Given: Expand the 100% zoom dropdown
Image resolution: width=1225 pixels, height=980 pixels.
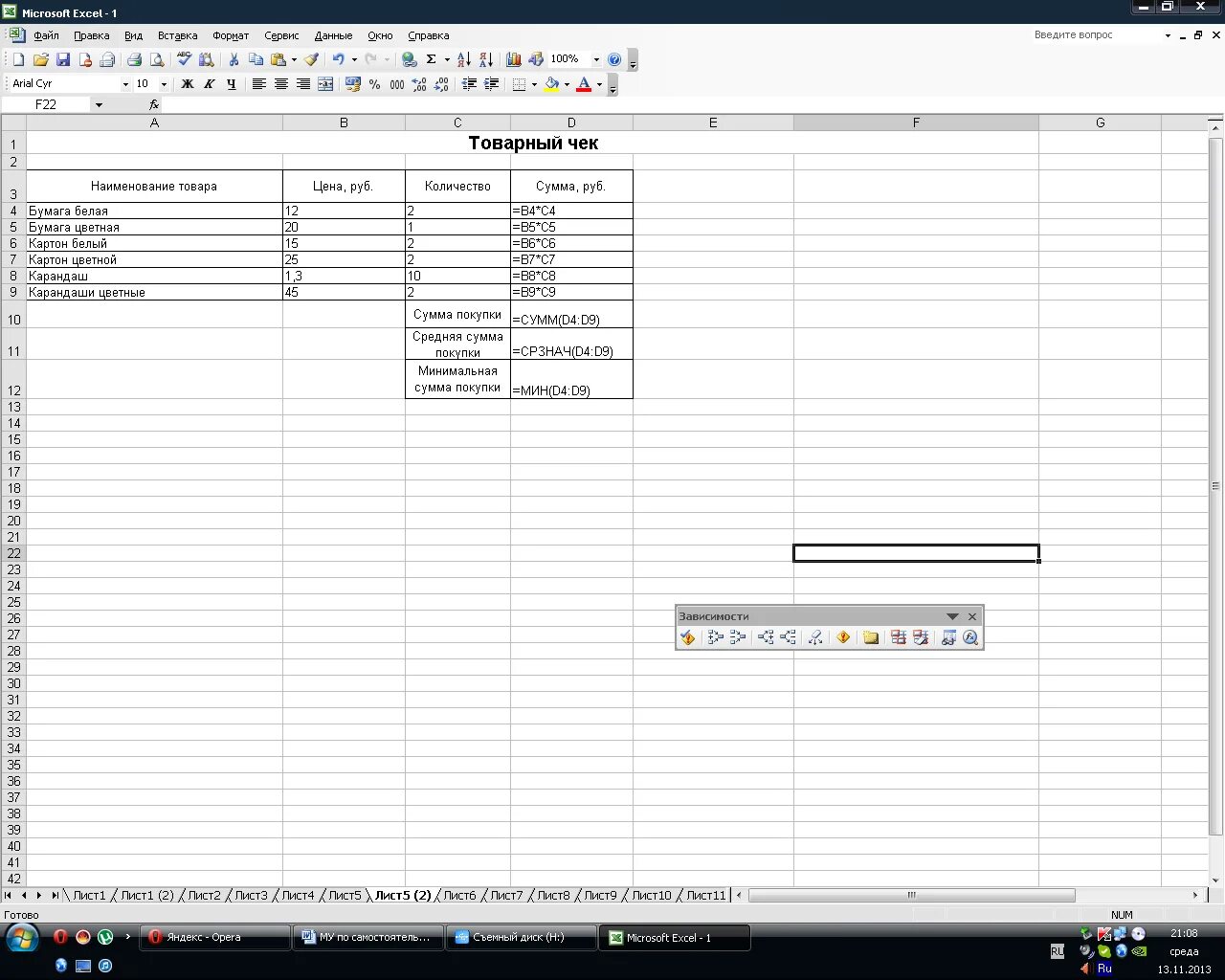Looking at the screenshot, I should [596, 59].
